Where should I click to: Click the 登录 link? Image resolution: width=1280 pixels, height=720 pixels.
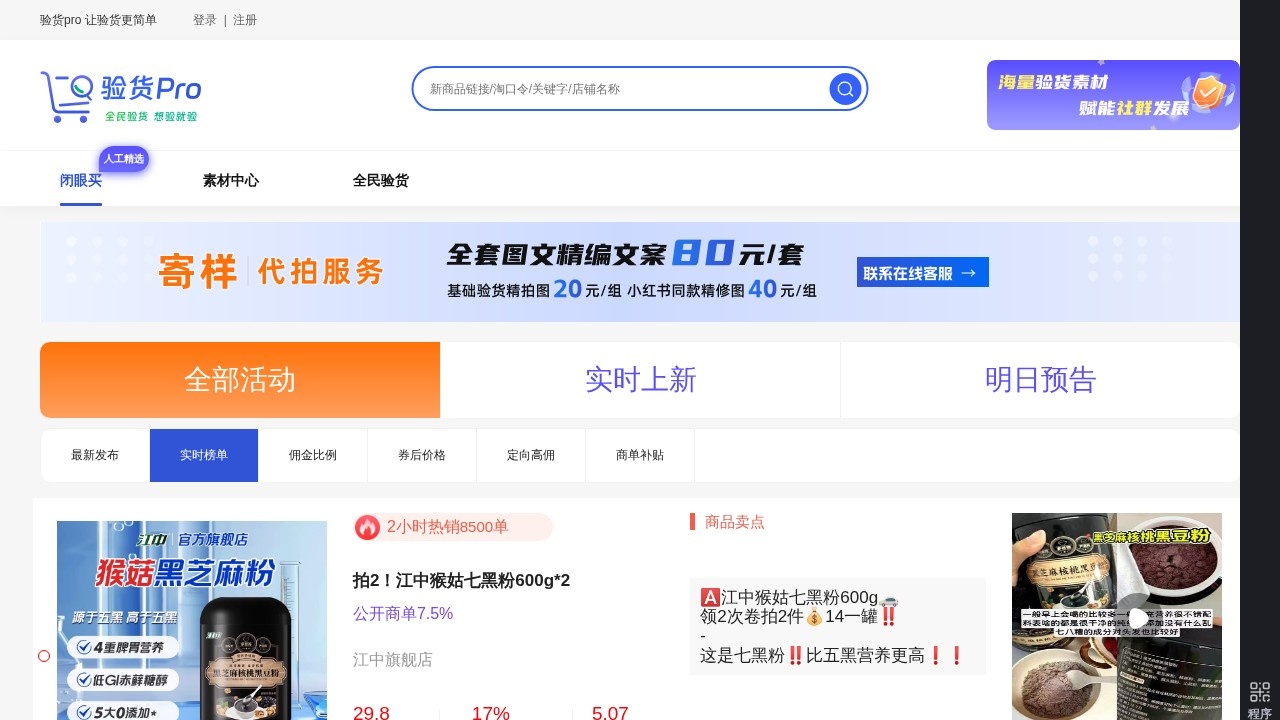pos(204,20)
